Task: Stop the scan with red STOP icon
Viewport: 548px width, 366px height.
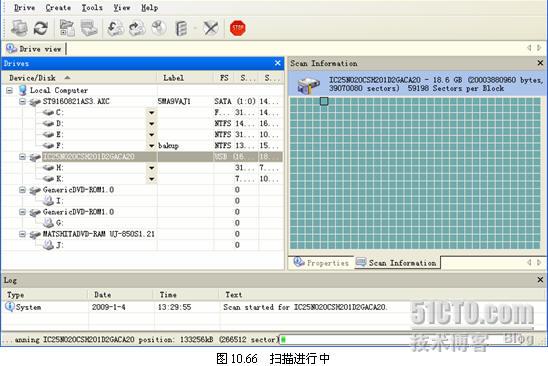Action: (x=238, y=28)
